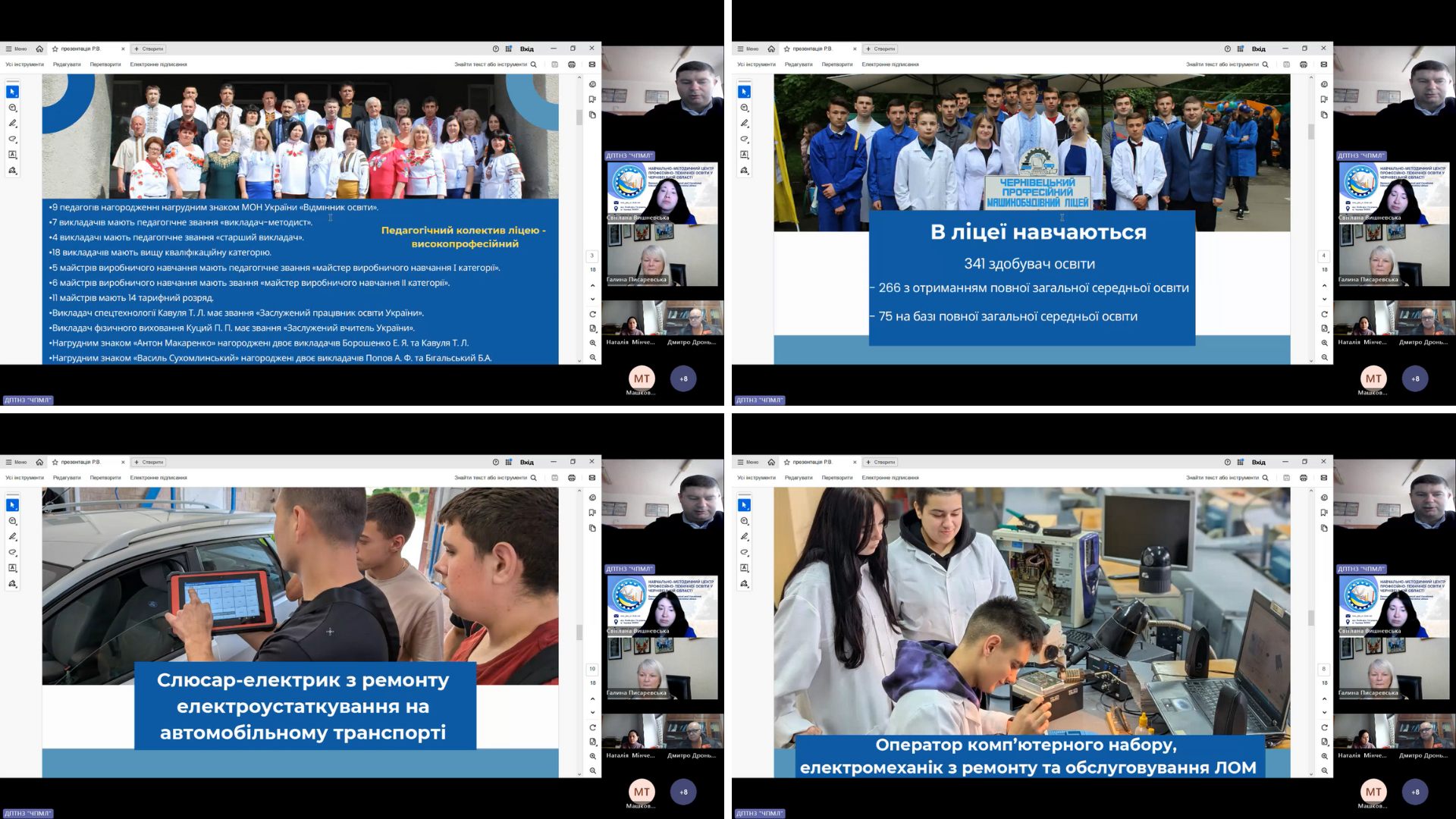The height and width of the screenshot is (819, 1456).
Task: Open the bookmarks panel icon in the page 3 window
Action: click(592, 99)
